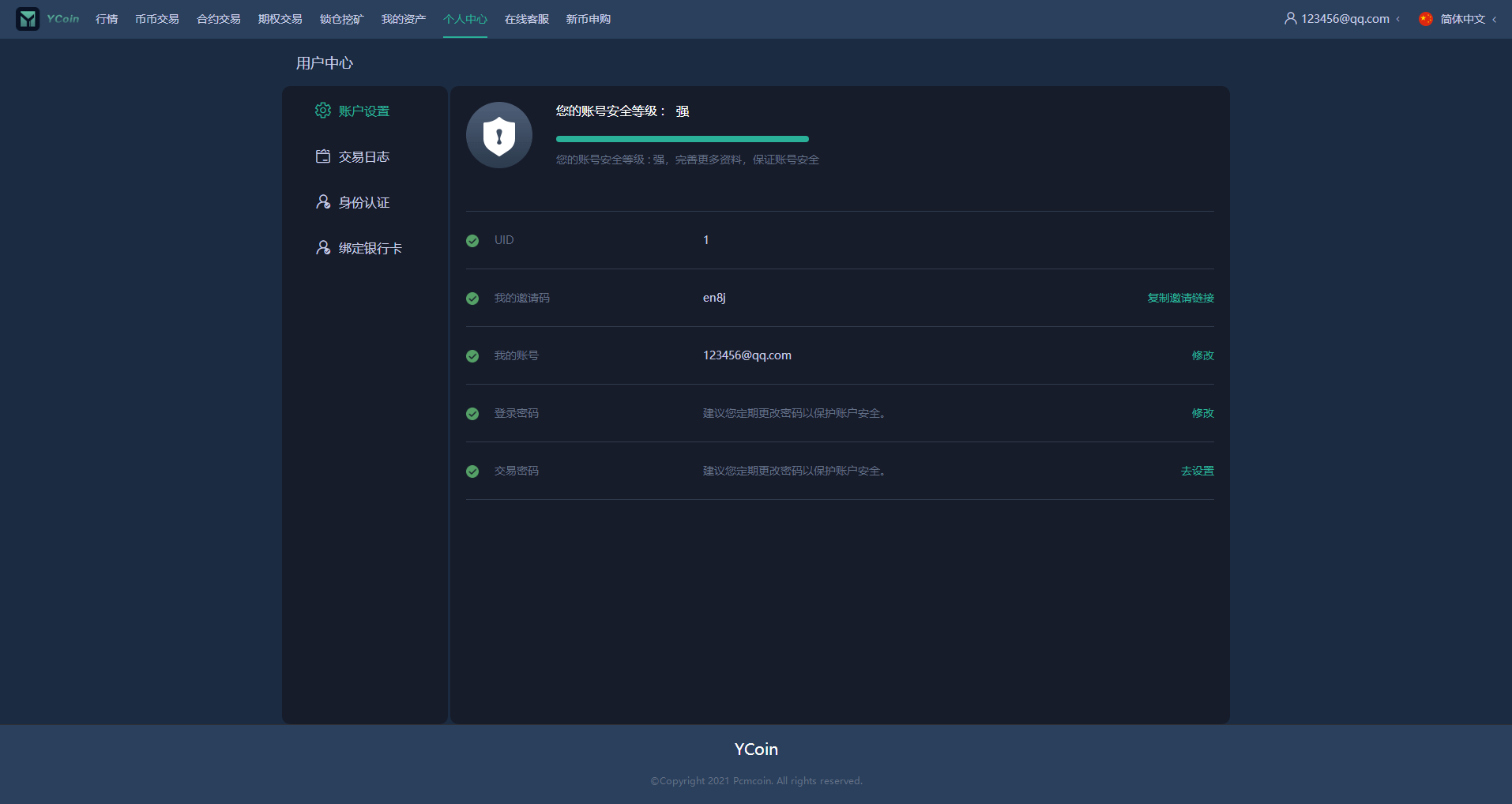The width and height of the screenshot is (1512, 804).
Task: Click the person icon beside 绑定银行卡
Action: click(x=322, y=248)
